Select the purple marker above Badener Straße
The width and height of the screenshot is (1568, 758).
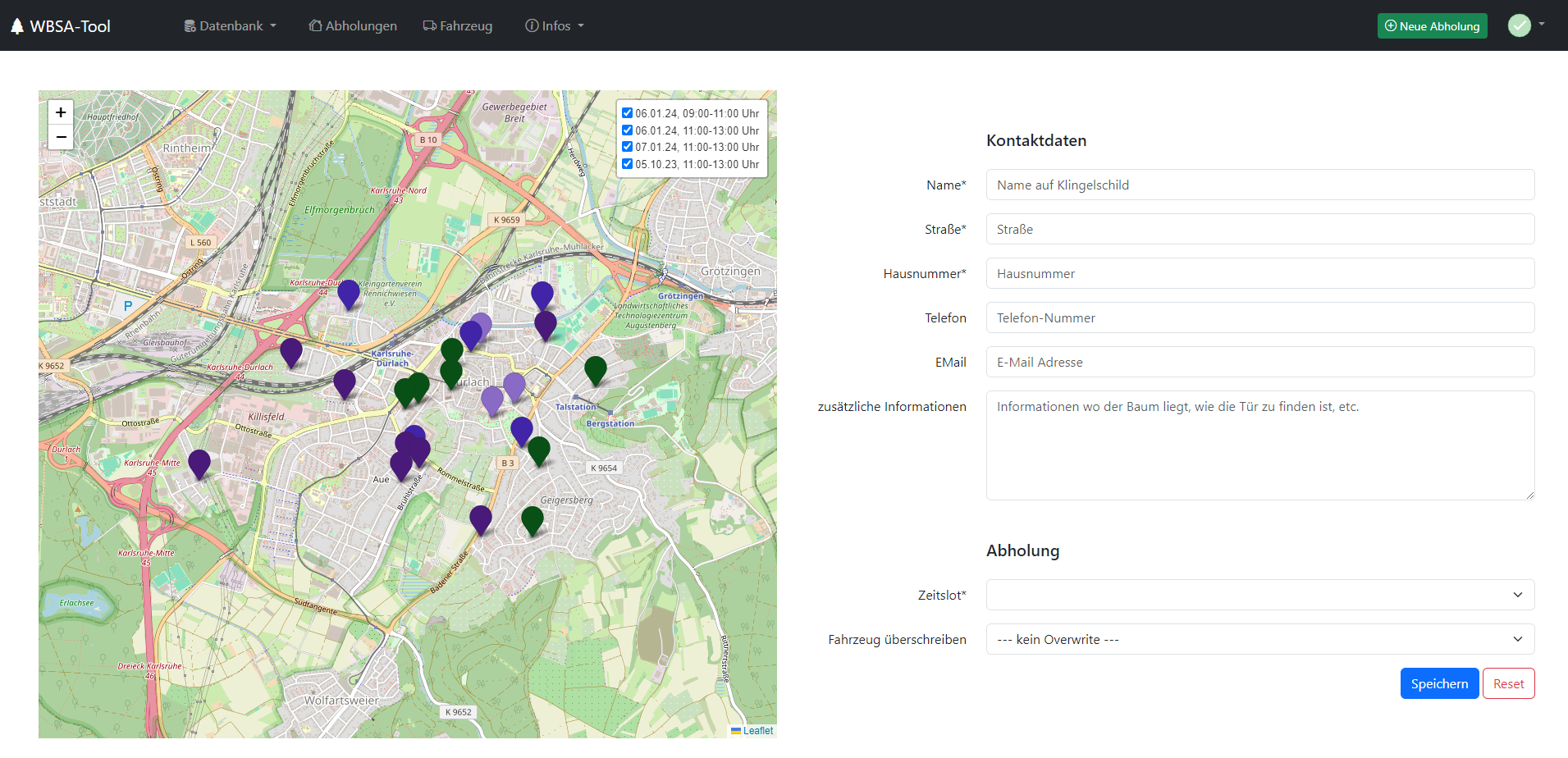[481, 520]
